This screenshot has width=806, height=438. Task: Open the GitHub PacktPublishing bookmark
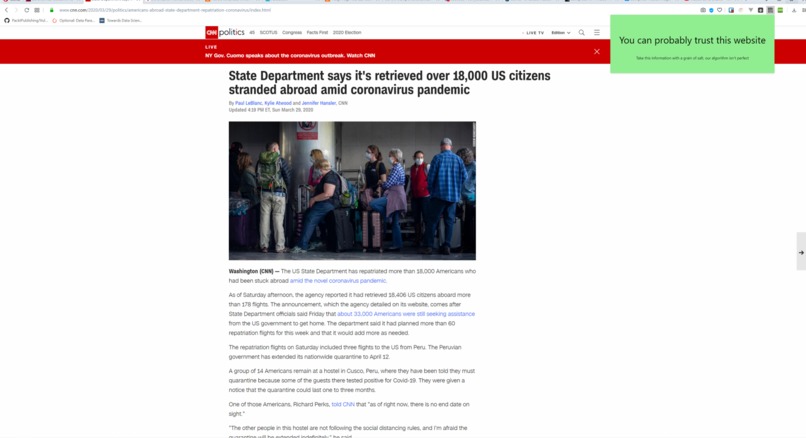[26, 21]
